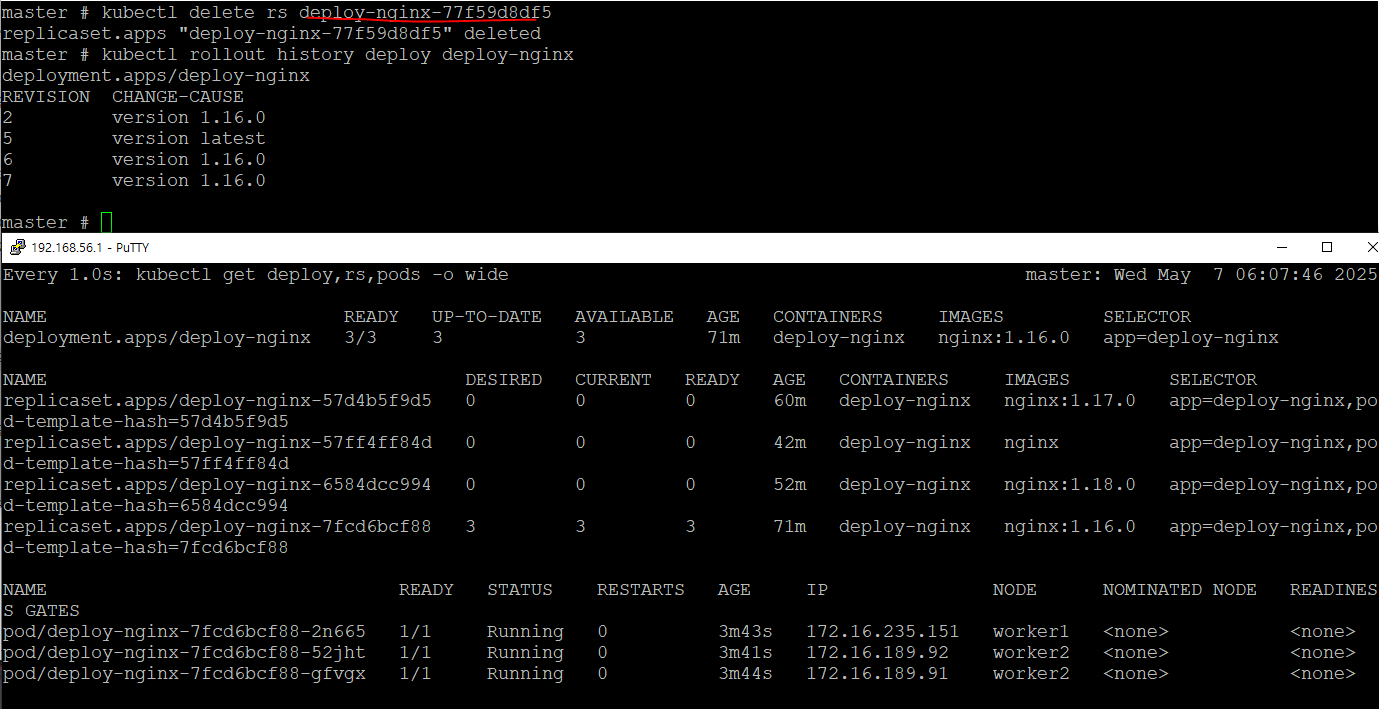Click the d-template-hash=7fcd6bcf88 line

[x=145, y=547]
